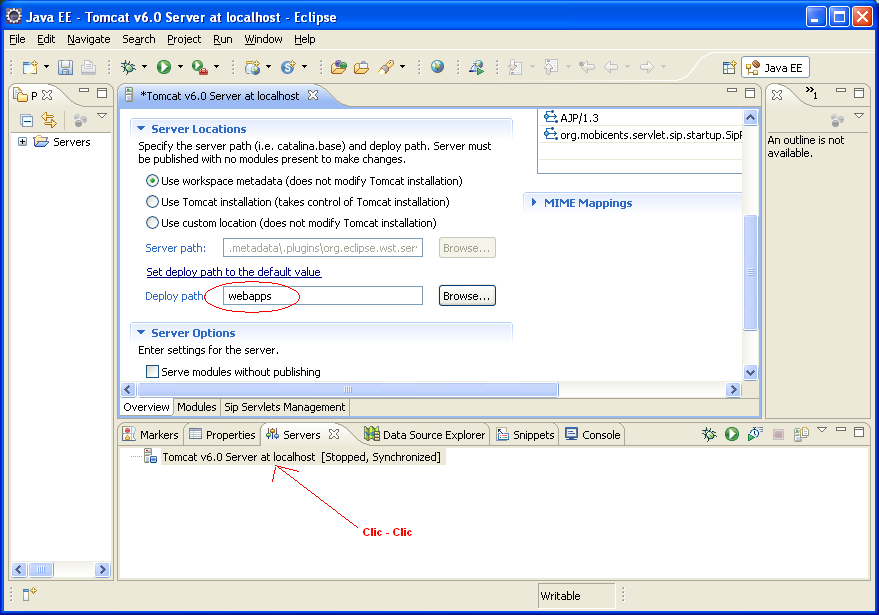Viewport: 879px width, 615px height.
Task: Click the Deploy path input field
Action: pyautogui.click(x=320, y=296)
